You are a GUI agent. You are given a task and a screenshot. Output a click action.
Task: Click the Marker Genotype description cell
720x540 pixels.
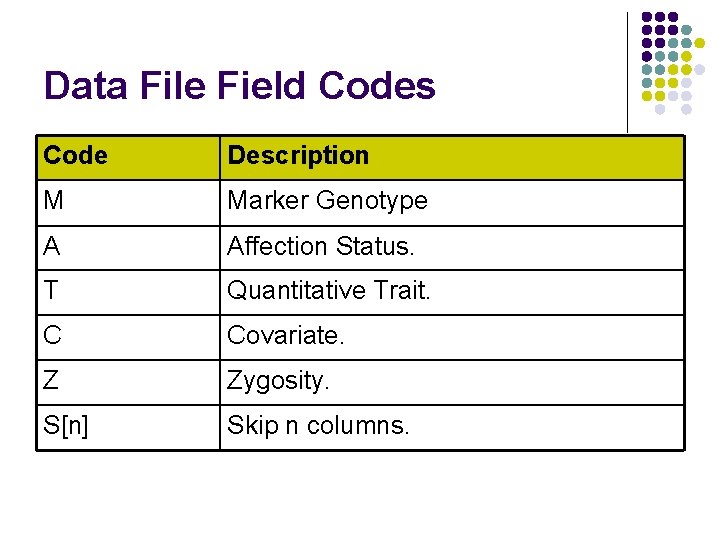[x=452, y=202]
